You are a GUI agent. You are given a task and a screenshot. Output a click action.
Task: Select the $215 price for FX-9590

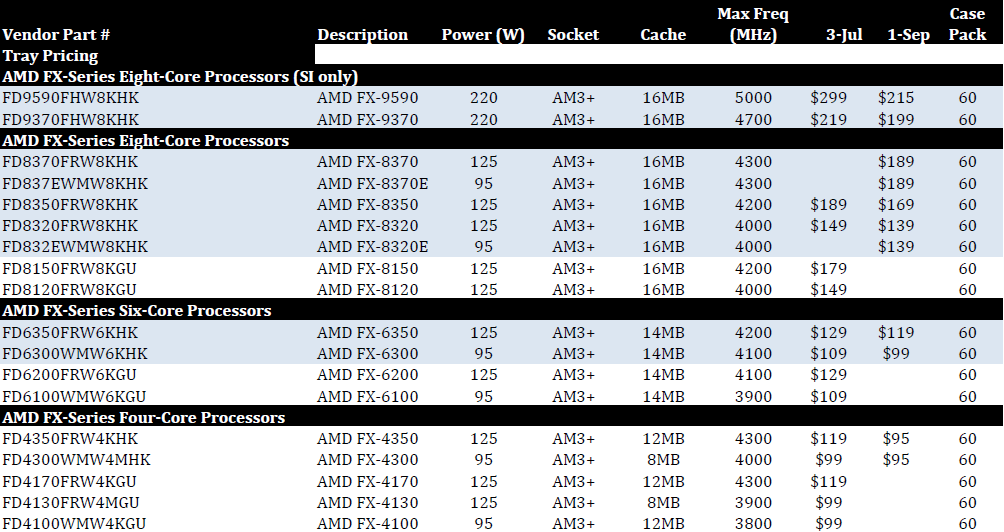coord(896,98)
